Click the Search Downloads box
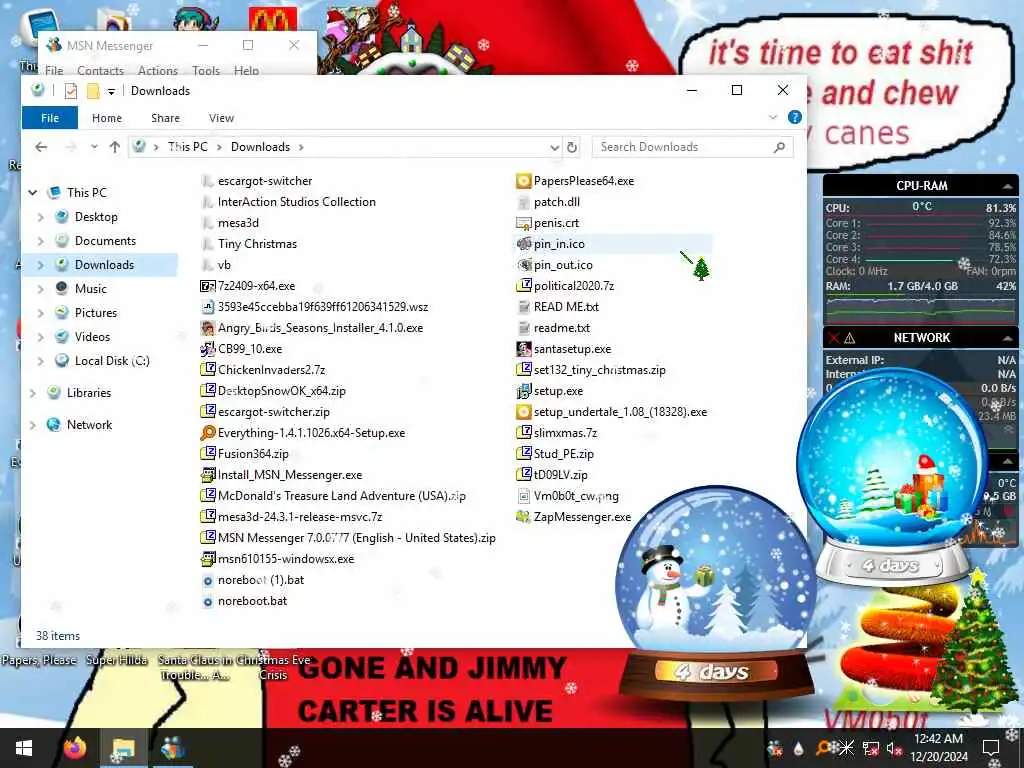The width and height of the screenshot is (1024, 768). pos(692,147)
